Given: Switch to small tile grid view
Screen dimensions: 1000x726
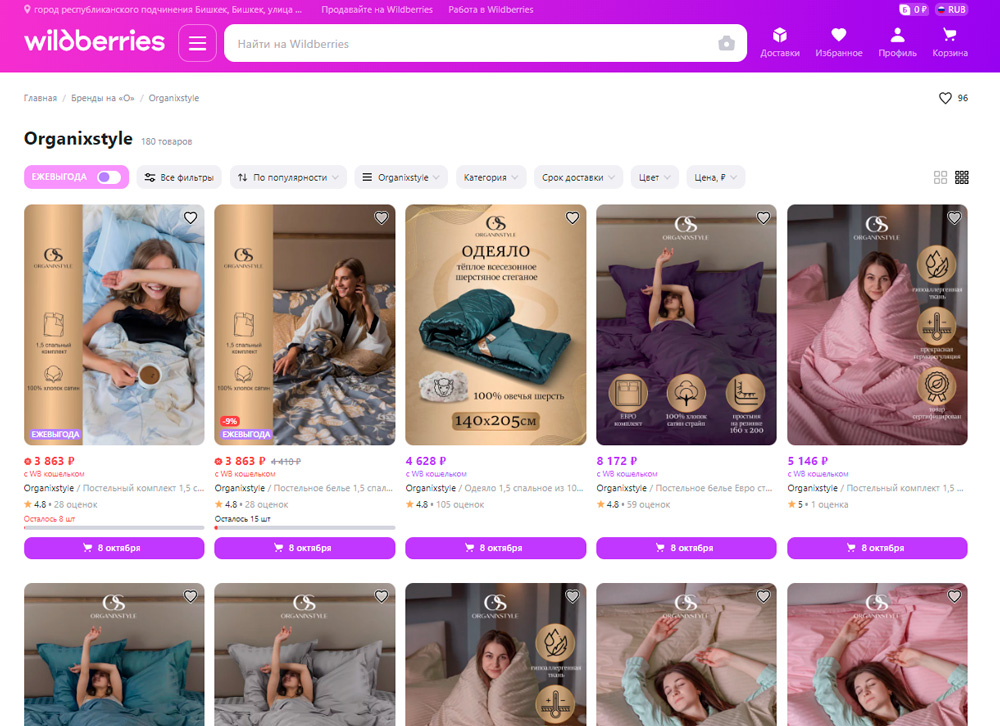Looking at the screenshot, I should 962,177.
